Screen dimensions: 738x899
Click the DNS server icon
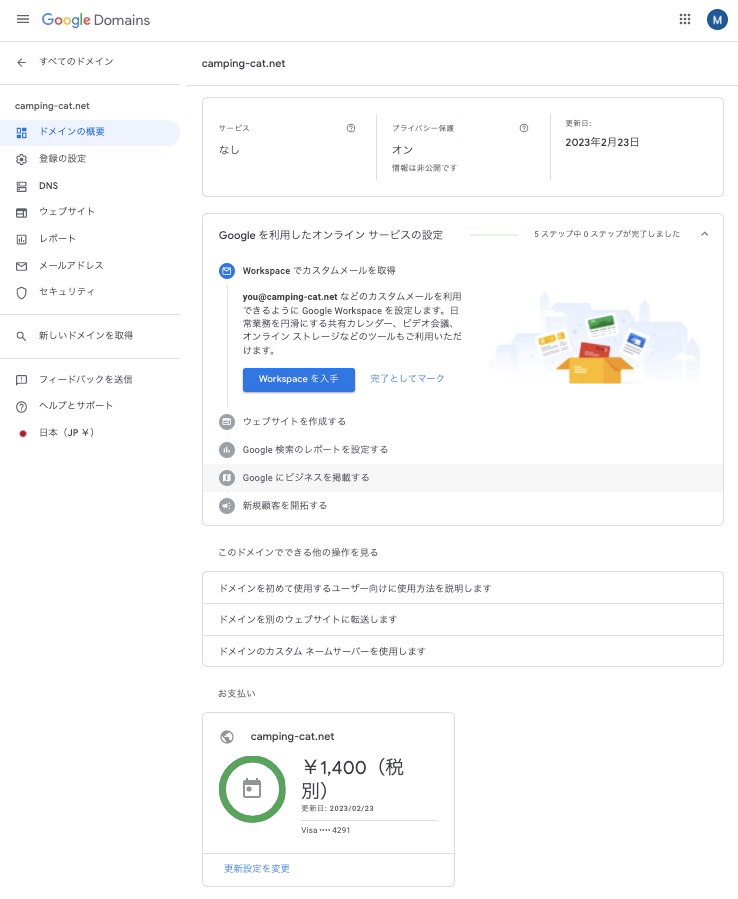point(22,186)
